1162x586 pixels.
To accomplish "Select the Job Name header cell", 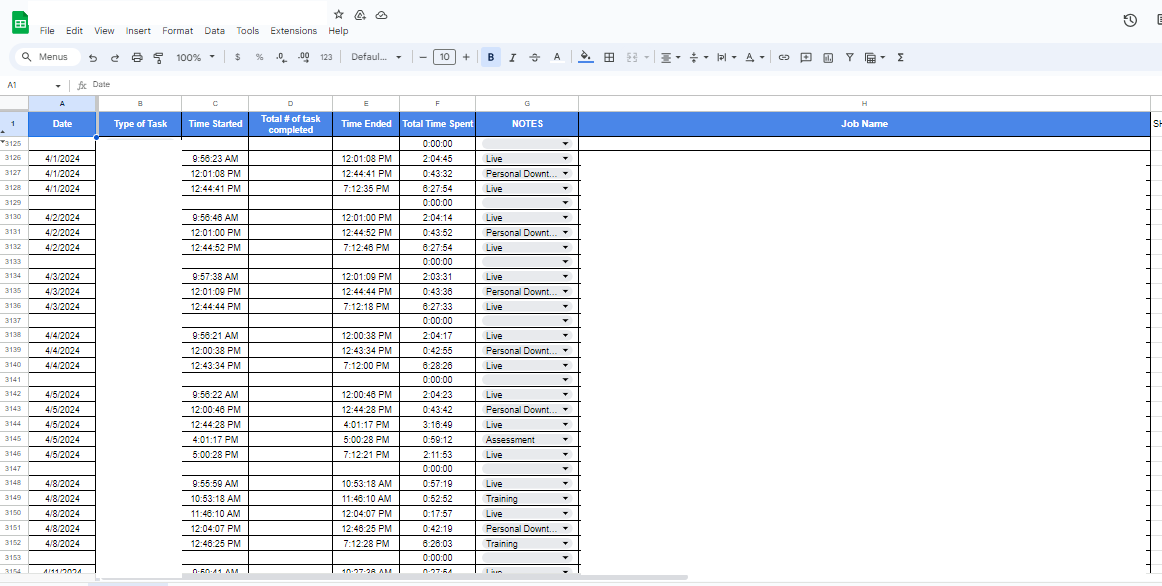I will pyautogui.click(x=864, y=124).
